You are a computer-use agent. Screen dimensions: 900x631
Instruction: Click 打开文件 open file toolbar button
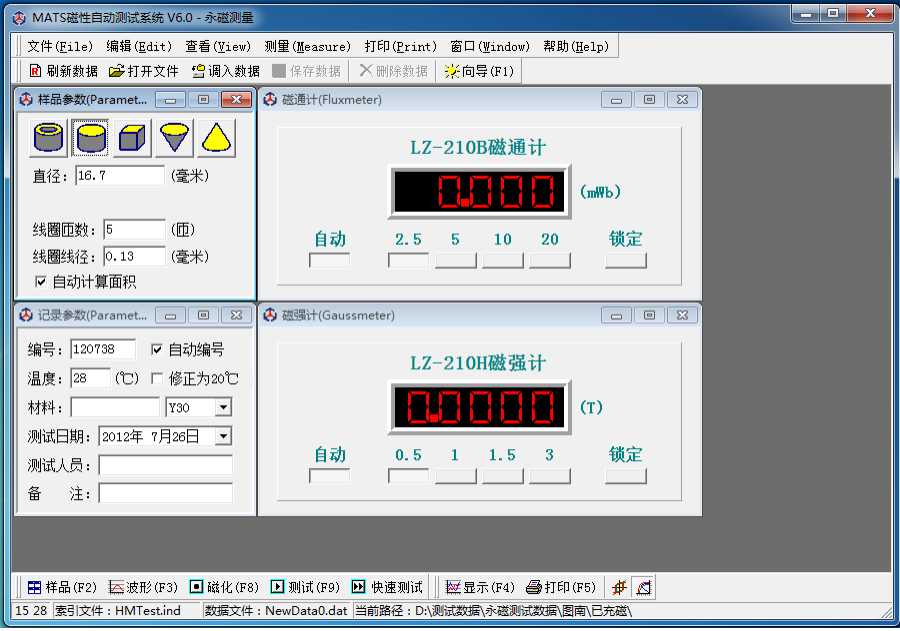[x=144, y=71]
